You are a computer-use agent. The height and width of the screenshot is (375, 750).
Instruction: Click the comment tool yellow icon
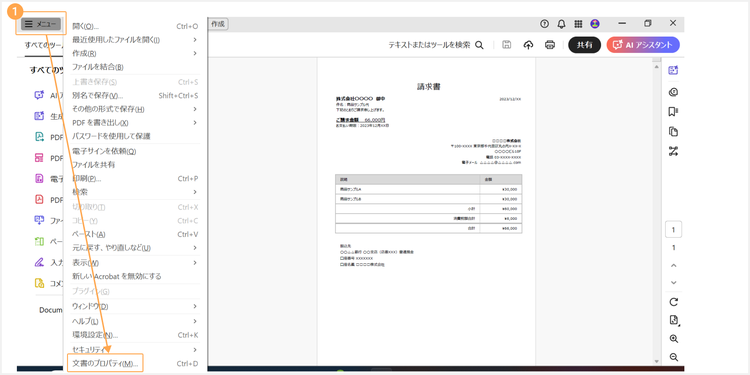pyautogui.click(x=39, y=283)
